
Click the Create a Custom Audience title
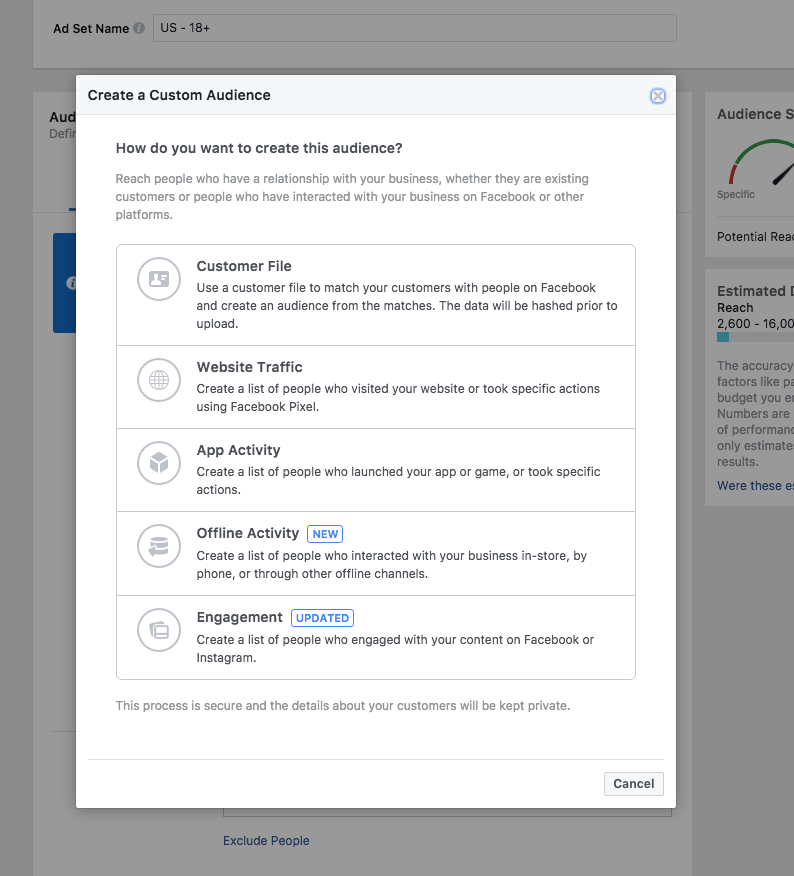[x=179, y=95]
